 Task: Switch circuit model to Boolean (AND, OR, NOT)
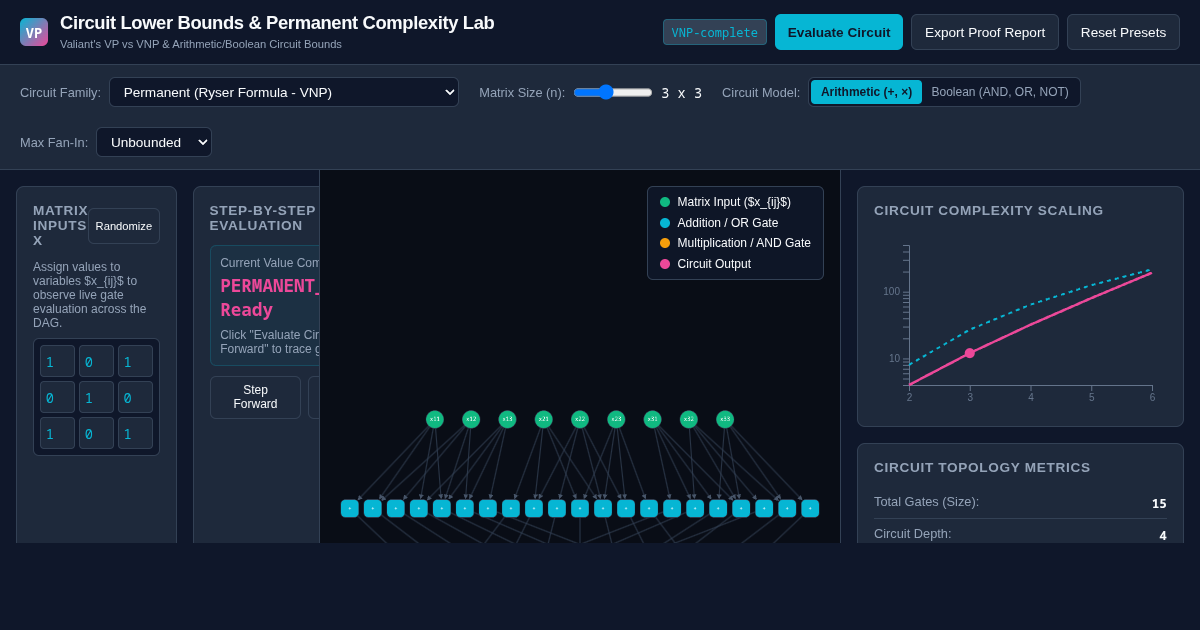[x=1000, y=92]
